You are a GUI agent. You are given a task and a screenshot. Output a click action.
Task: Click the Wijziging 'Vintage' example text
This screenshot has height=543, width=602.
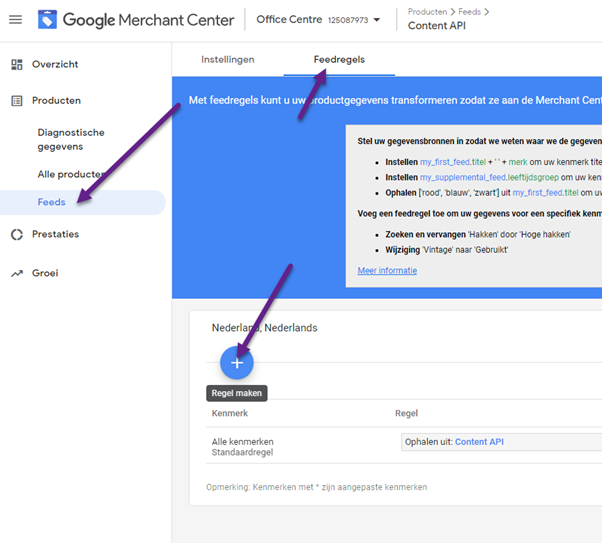447,250
